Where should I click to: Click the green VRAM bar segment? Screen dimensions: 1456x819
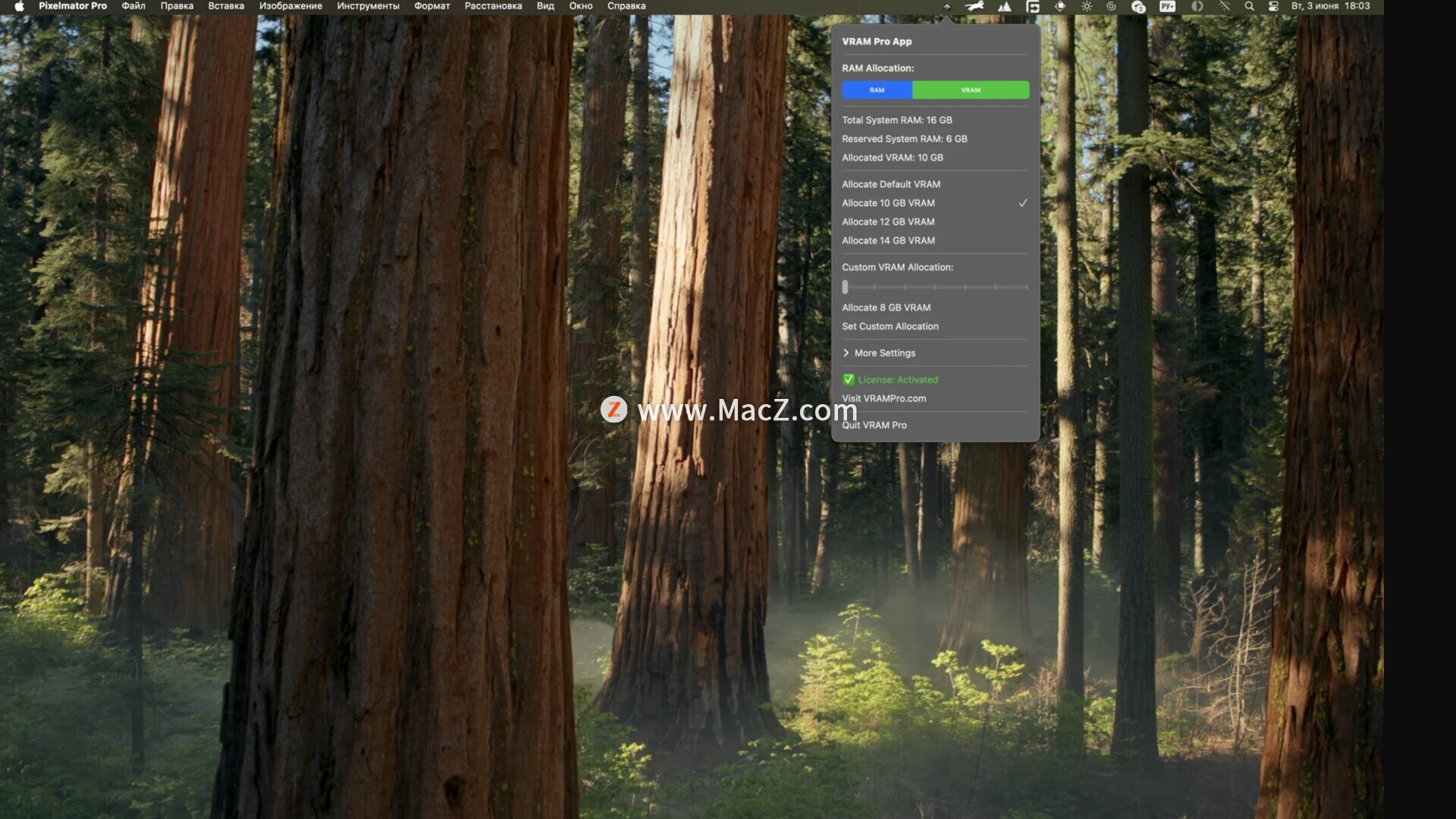(971, 89)
